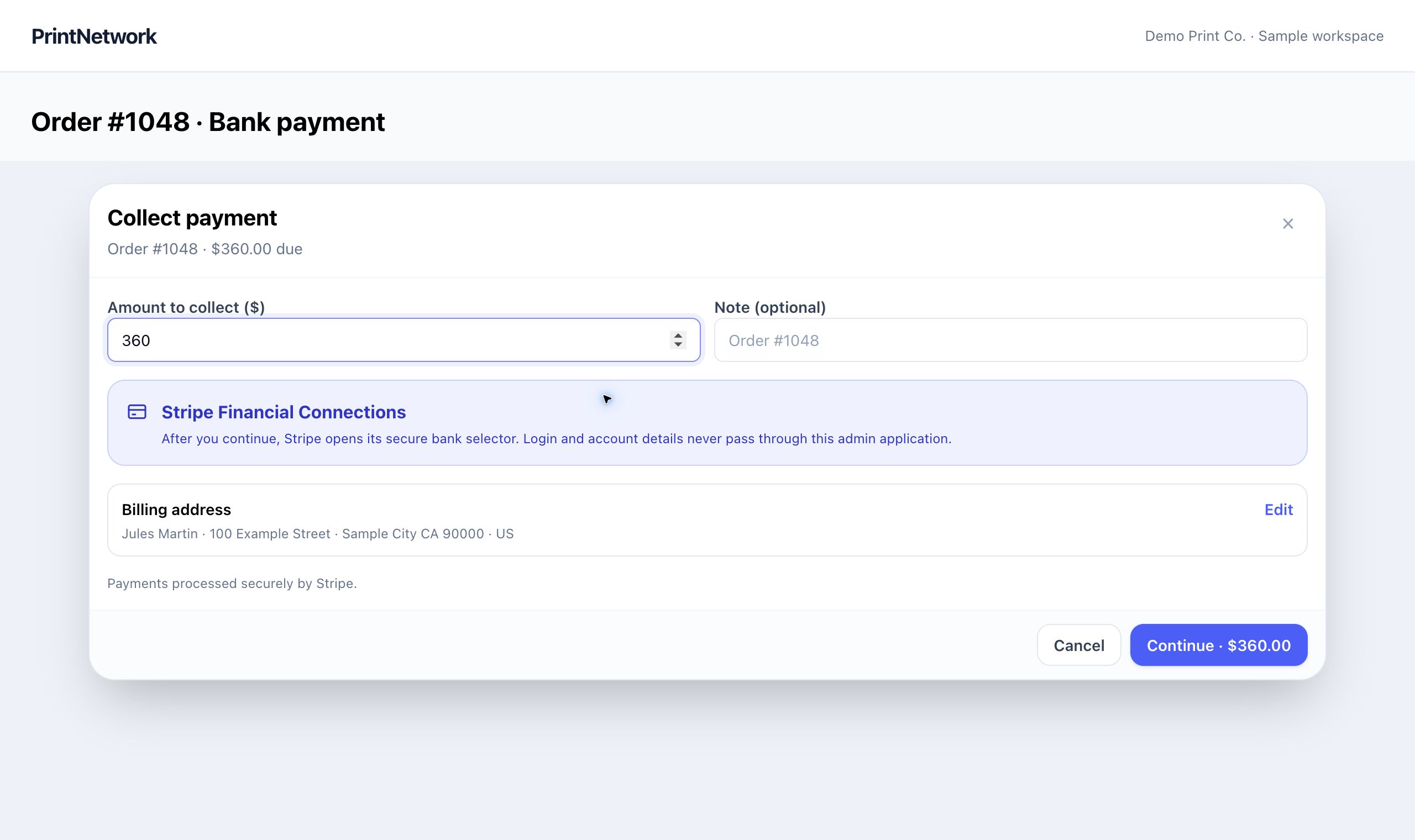The image size is (1415, 840).
Task: Click into the Note (optional) field
Action: (1010, 340)
